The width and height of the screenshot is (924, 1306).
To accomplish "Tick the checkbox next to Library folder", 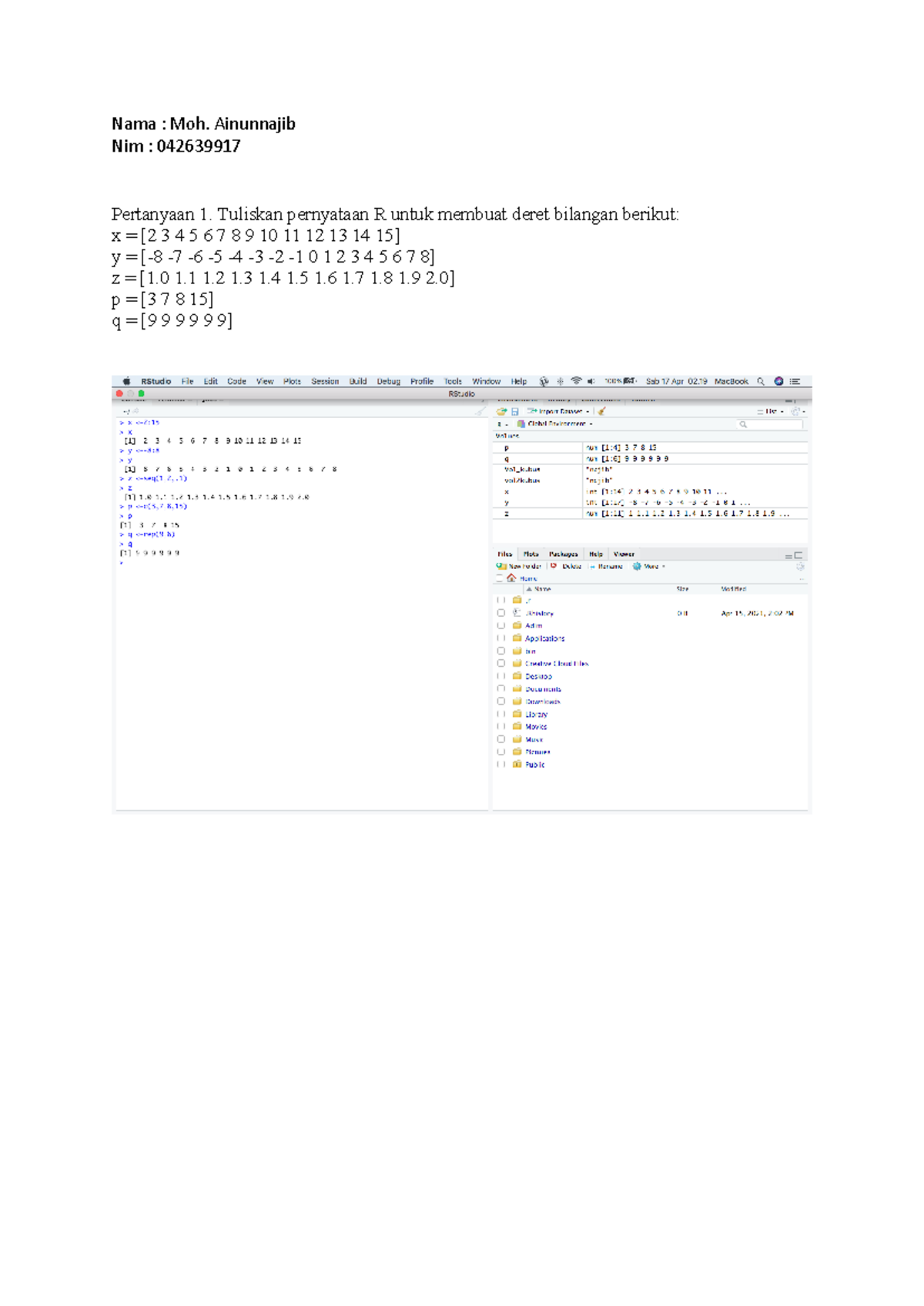I will [501, 714].
